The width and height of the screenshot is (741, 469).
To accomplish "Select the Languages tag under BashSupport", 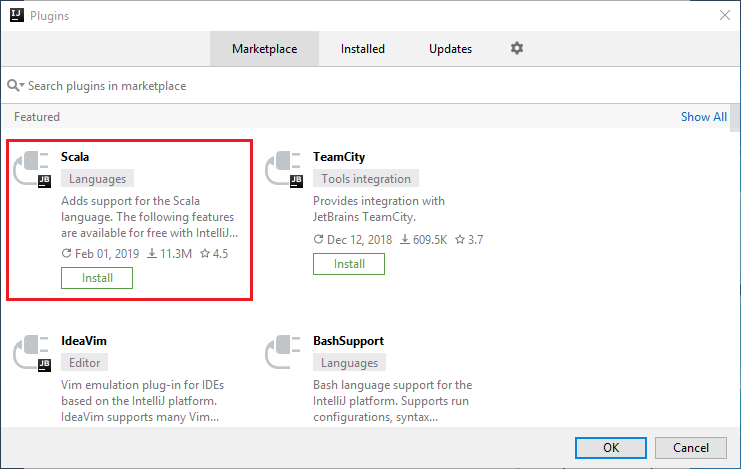I will click(x=349, y=363).
